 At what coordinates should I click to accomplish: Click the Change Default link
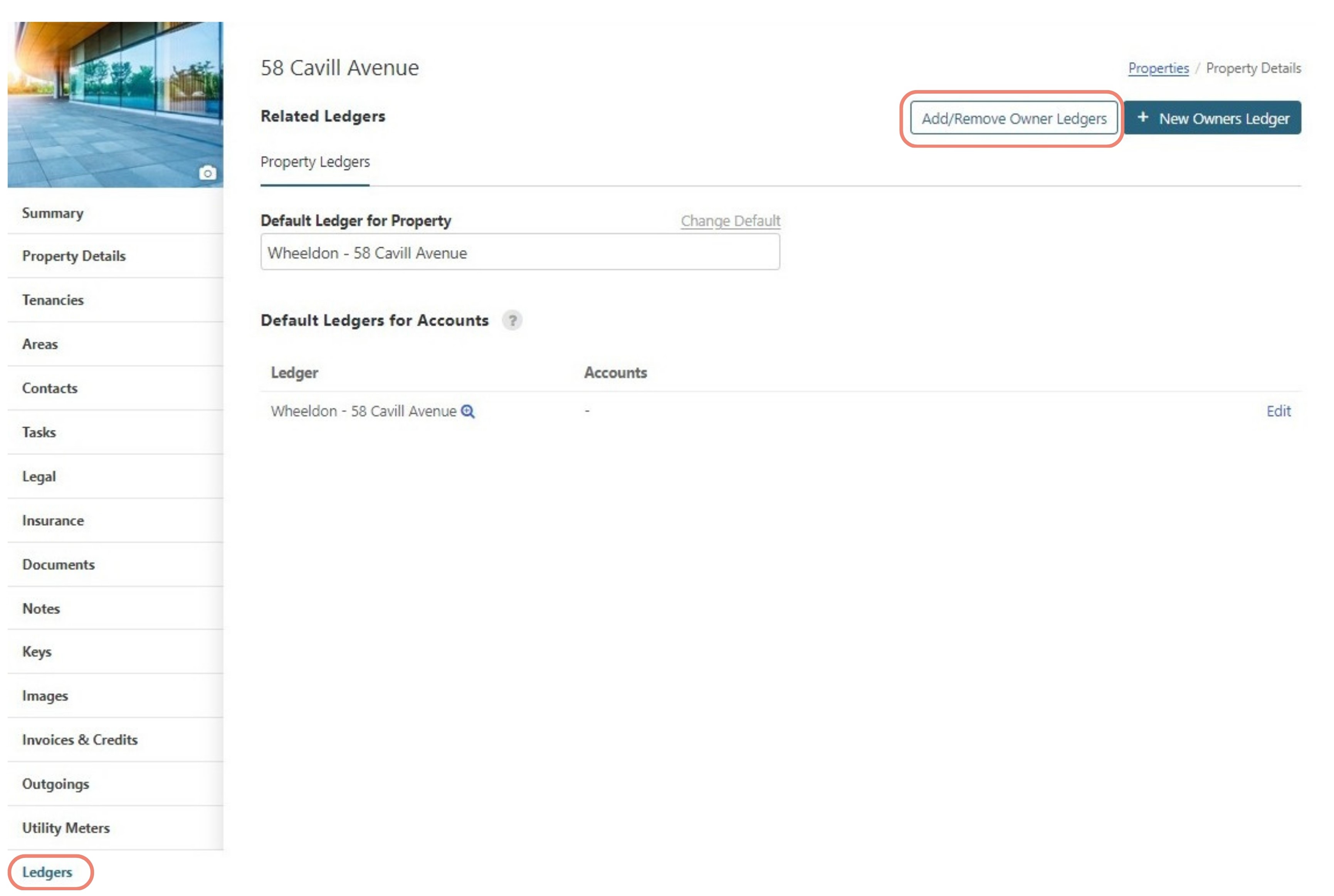point(730,221)
